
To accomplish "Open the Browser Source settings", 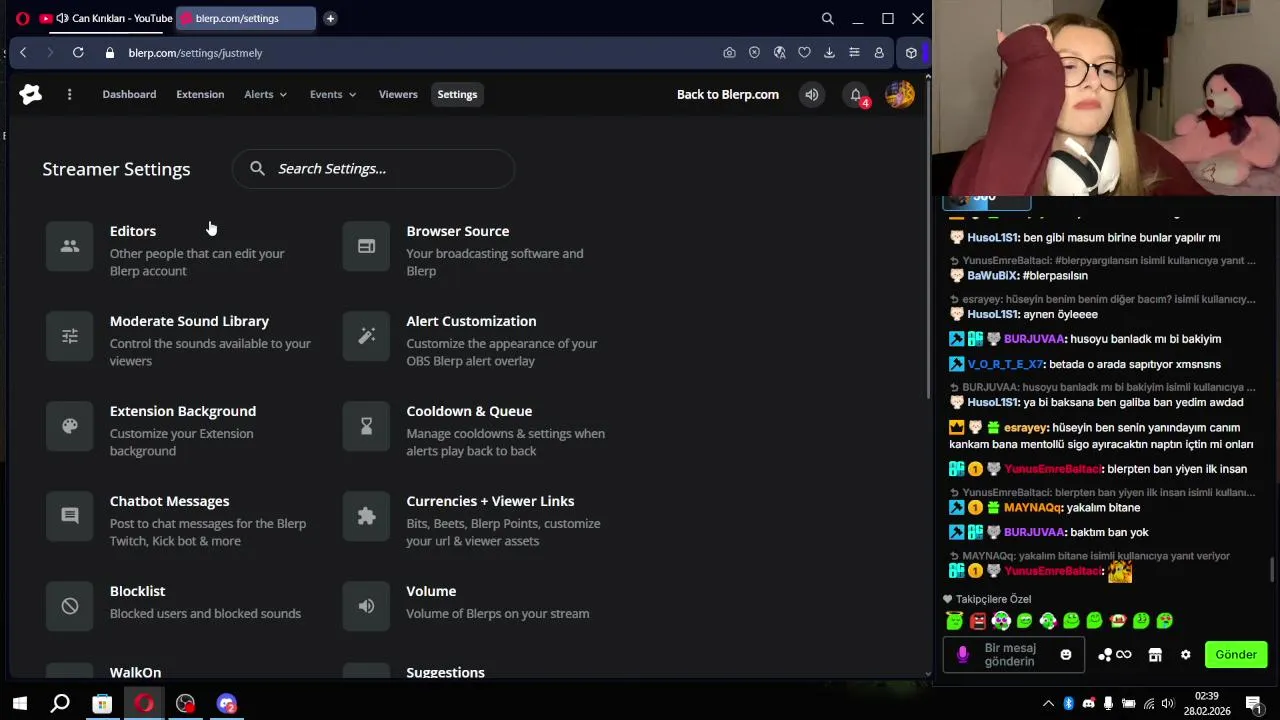I will pyautogui.click(x=477, y=249).
